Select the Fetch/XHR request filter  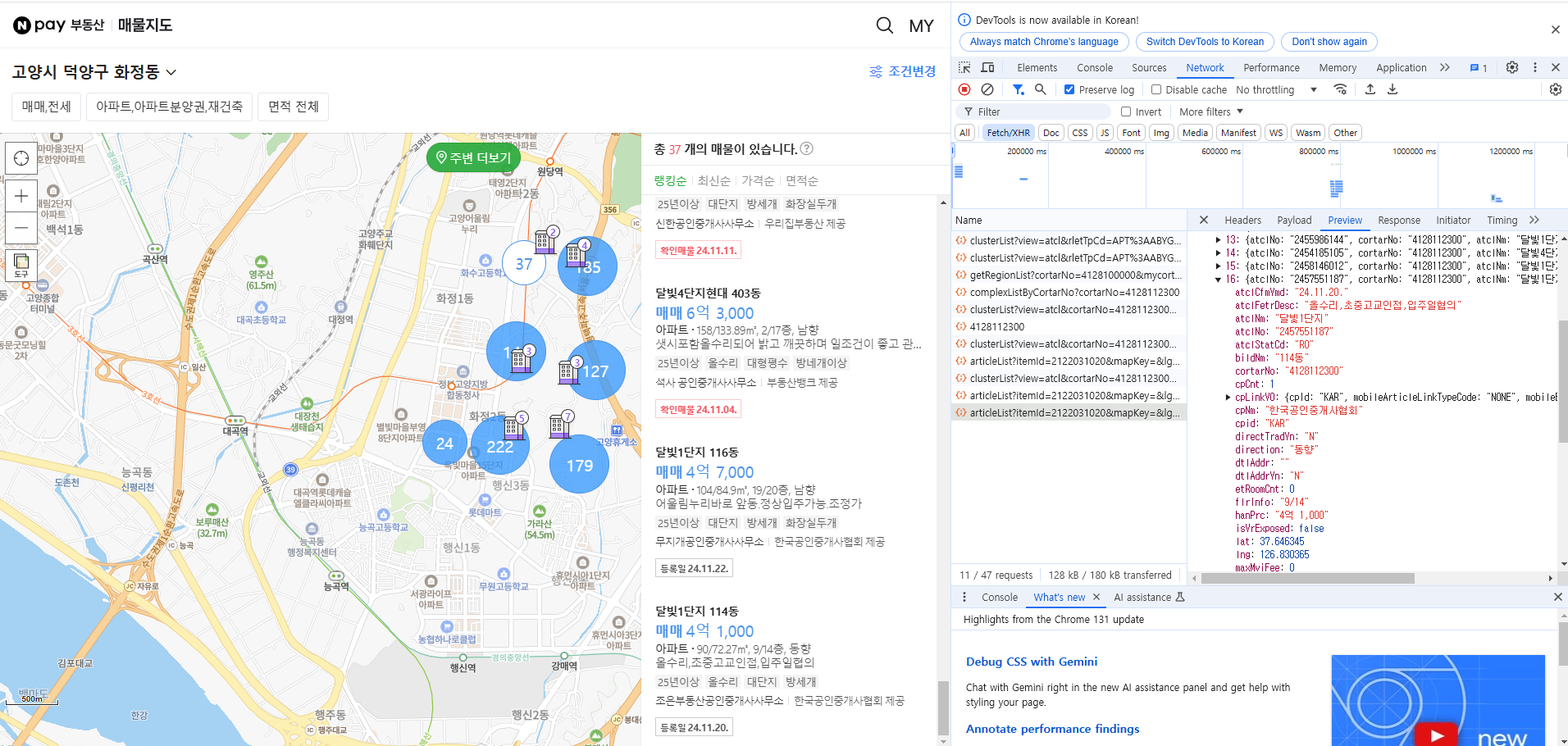pyautogui.click(x=1008, y=132)
